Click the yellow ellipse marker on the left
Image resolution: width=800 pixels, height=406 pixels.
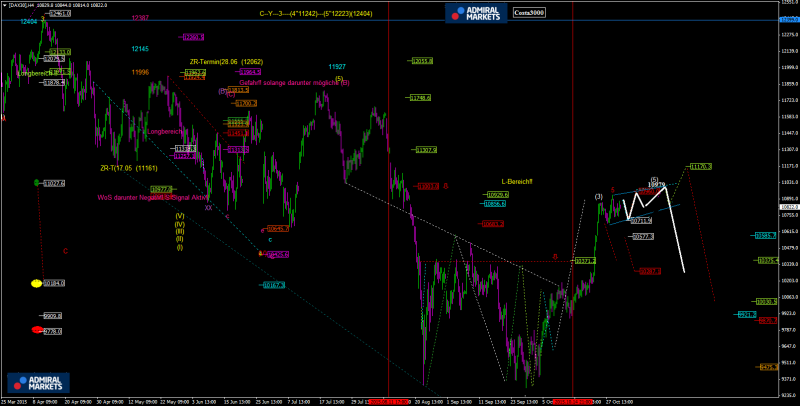[x=37, y=283]
